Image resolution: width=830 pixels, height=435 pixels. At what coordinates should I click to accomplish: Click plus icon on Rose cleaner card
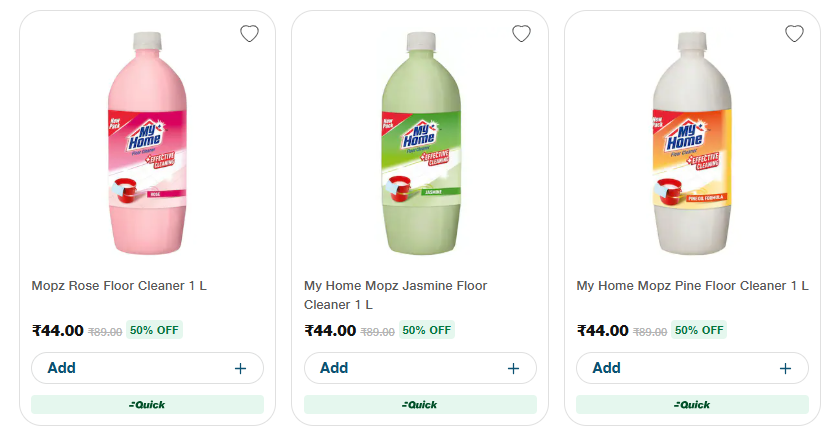(240, 368)
